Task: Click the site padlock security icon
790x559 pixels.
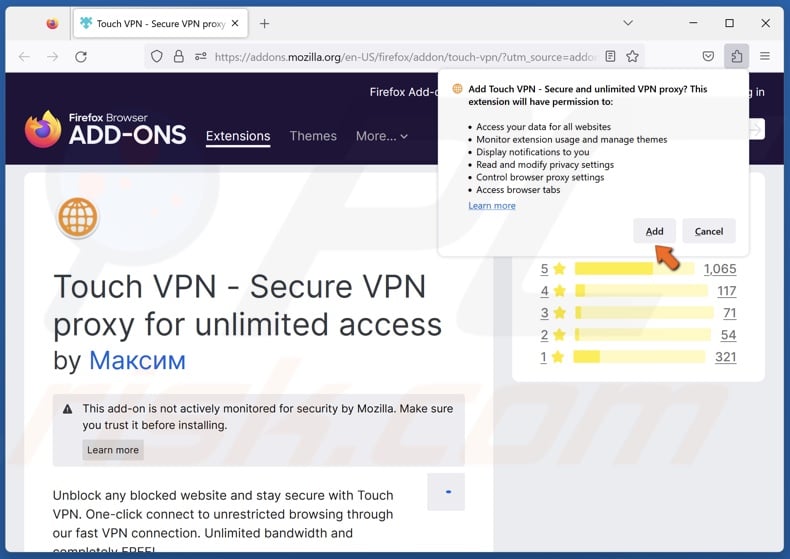Action: pyautogui.click(x=179, y=57)
